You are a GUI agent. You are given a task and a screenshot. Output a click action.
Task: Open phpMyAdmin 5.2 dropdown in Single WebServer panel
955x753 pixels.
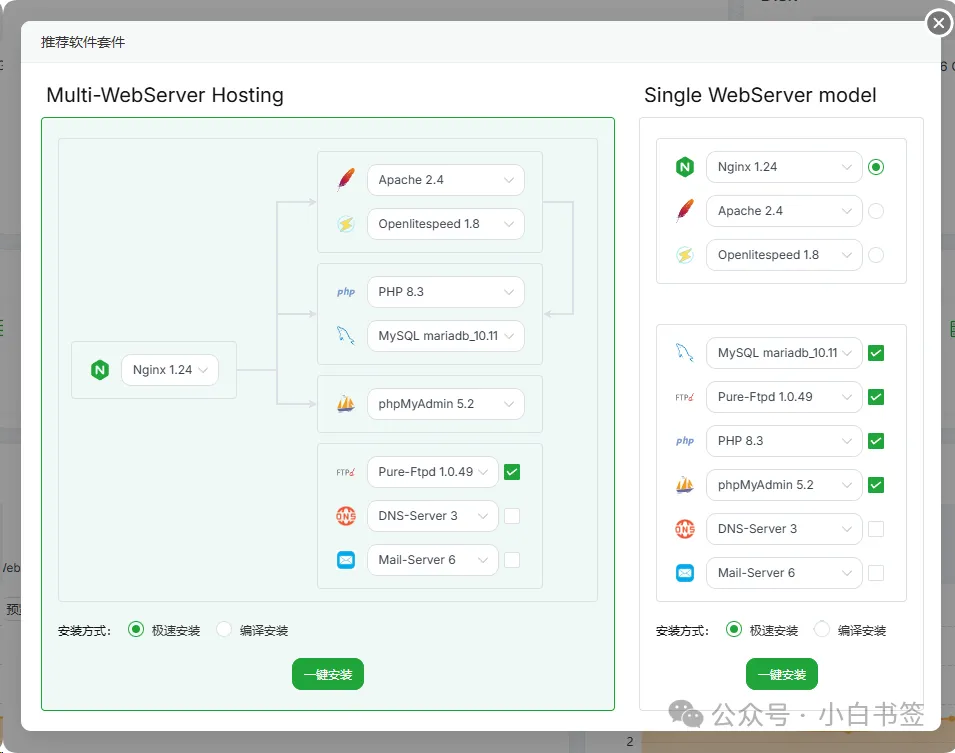tap(784, 485)
